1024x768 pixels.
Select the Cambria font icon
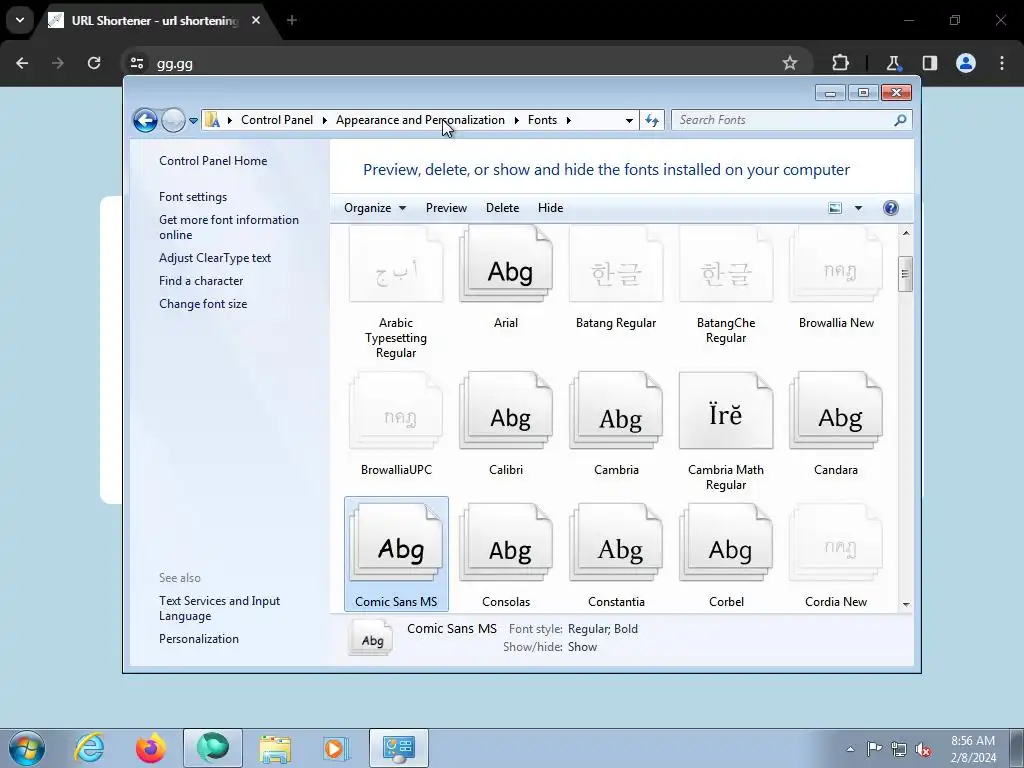[616, 410]
